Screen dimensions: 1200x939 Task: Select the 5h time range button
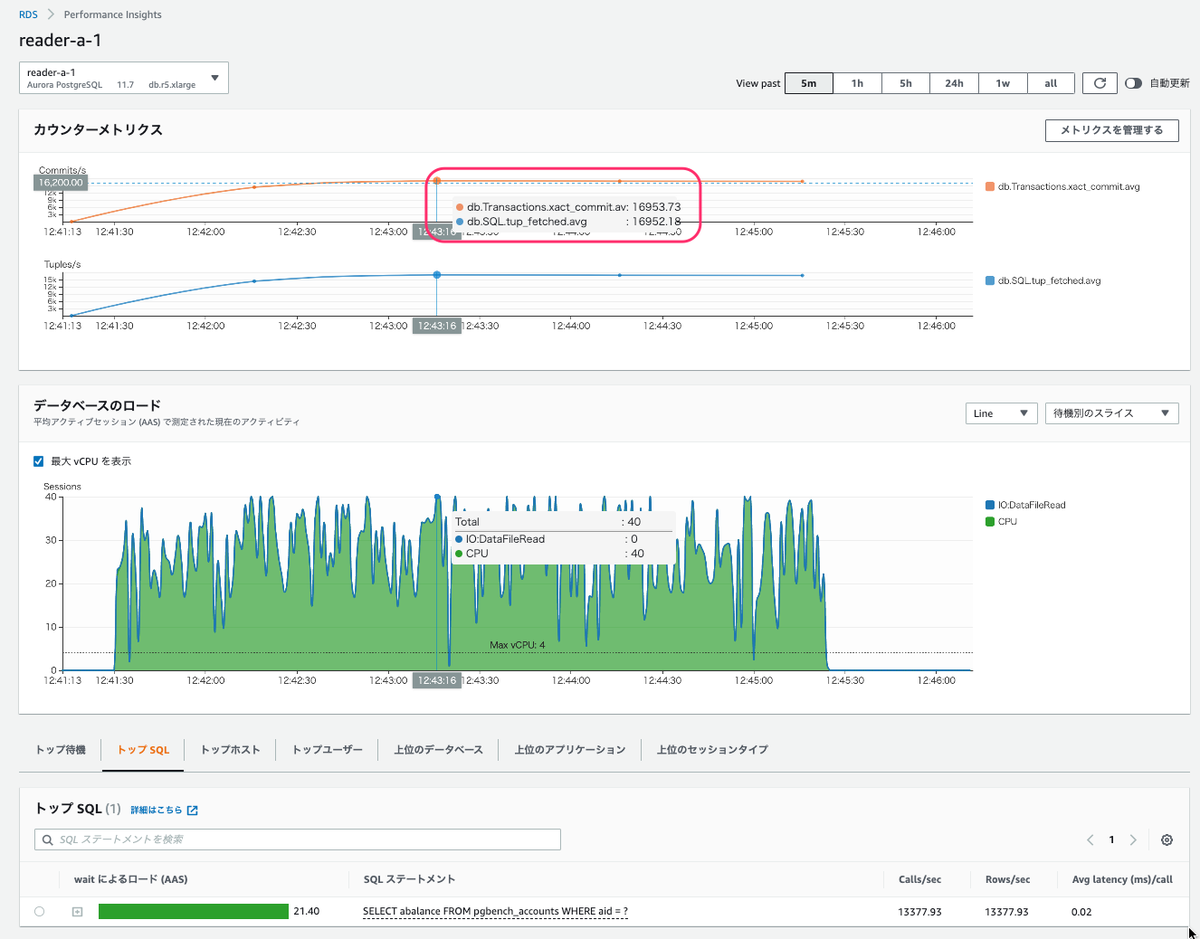pyautogui.click(x=905, y=83)
